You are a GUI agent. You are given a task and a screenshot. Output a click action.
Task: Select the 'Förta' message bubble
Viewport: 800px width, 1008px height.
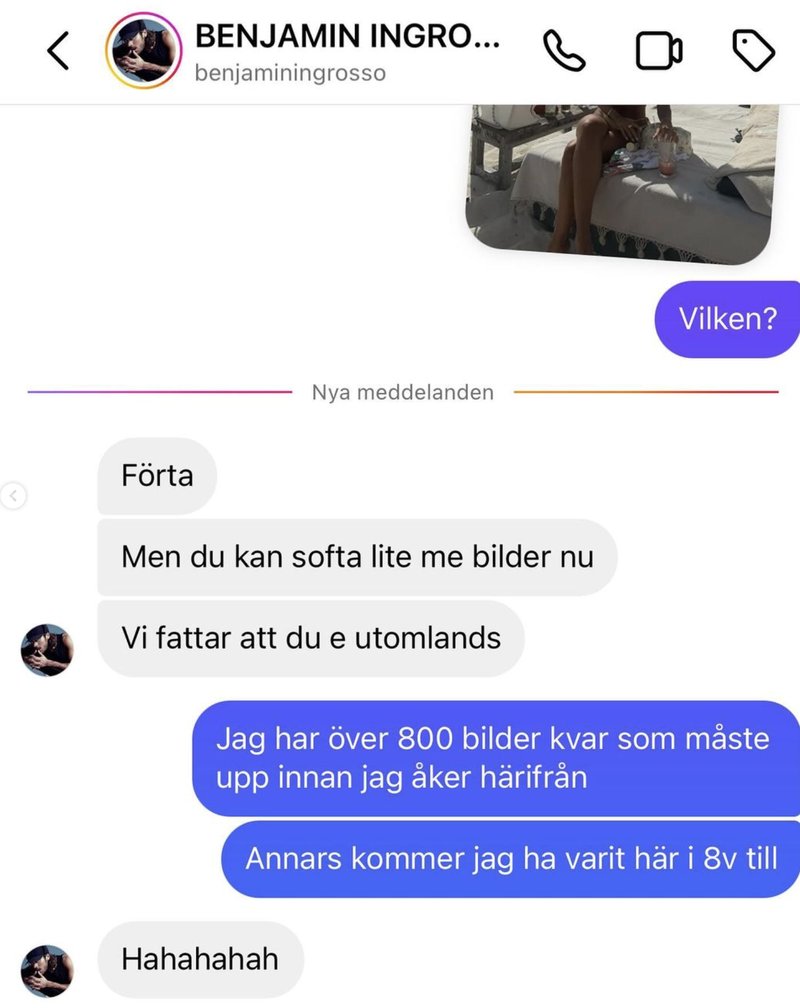coord(157,476)
